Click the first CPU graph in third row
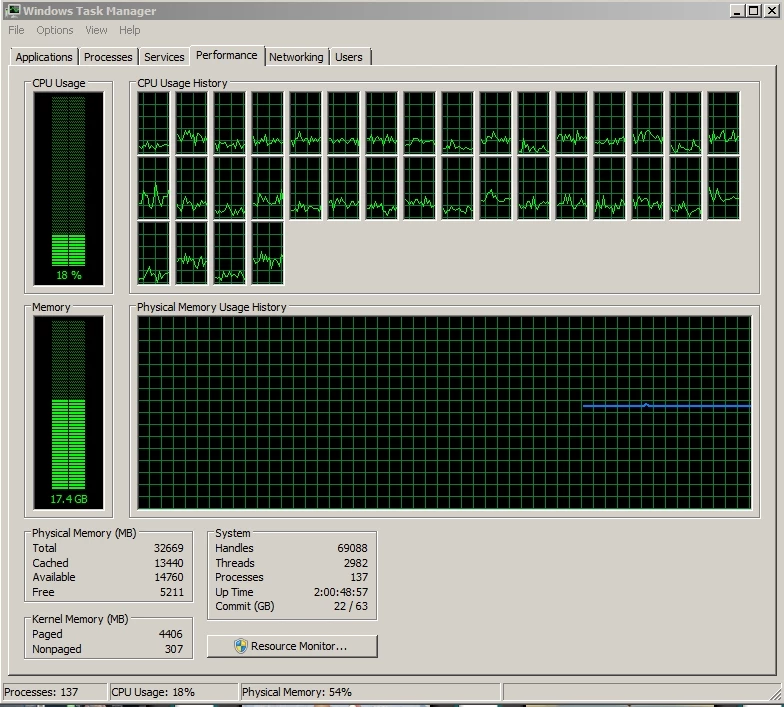The width and height of the screenshot is (784, 707). click(x=154, y=253)
